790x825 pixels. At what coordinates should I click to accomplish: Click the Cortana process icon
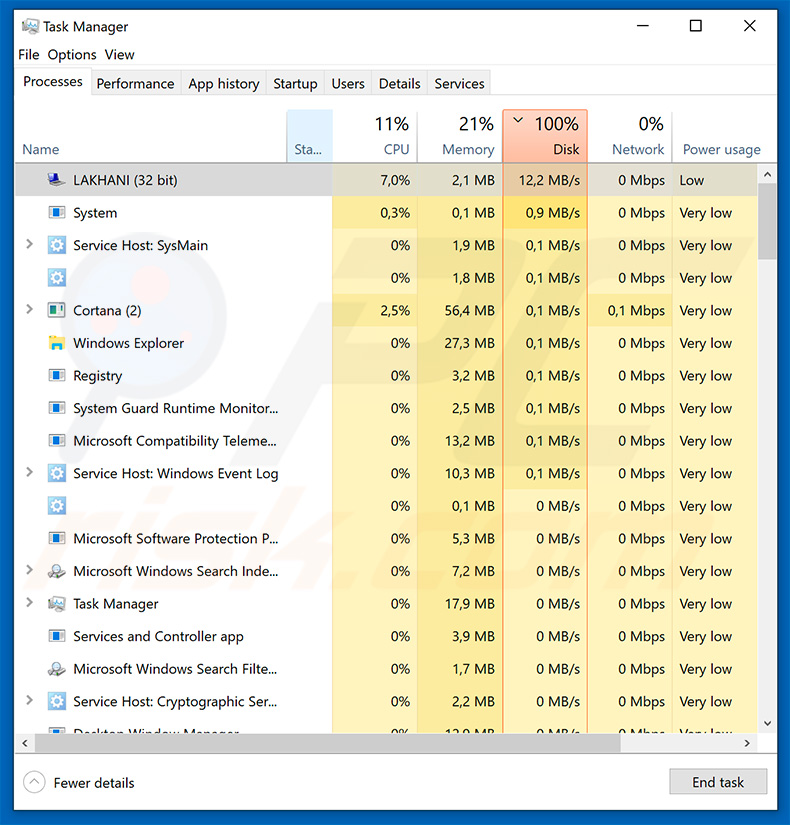(x=56, y=310)
